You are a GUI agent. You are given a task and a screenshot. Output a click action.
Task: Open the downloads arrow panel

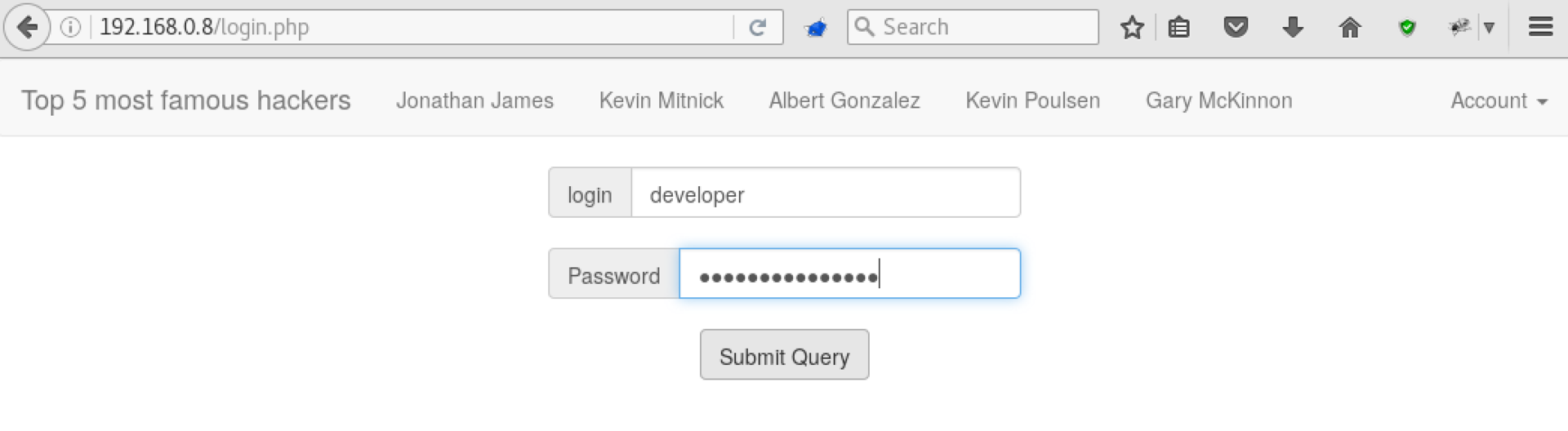pyautogui.click(x=1292, y=28)
